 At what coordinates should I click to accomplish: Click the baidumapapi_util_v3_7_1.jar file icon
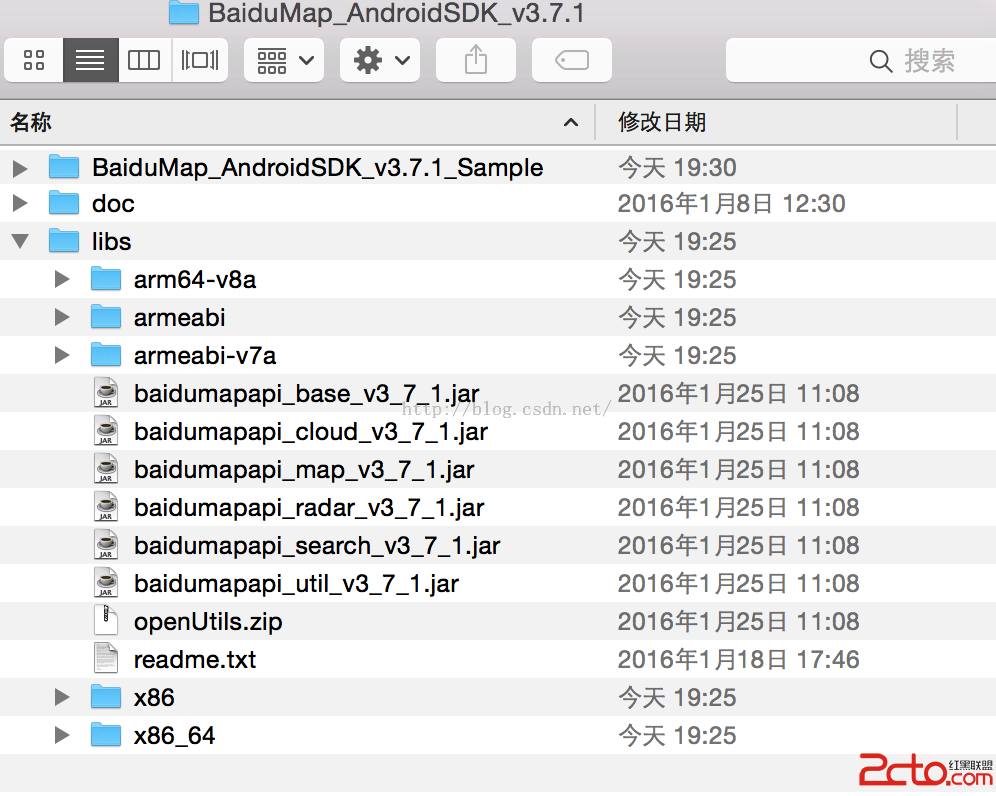106,583
